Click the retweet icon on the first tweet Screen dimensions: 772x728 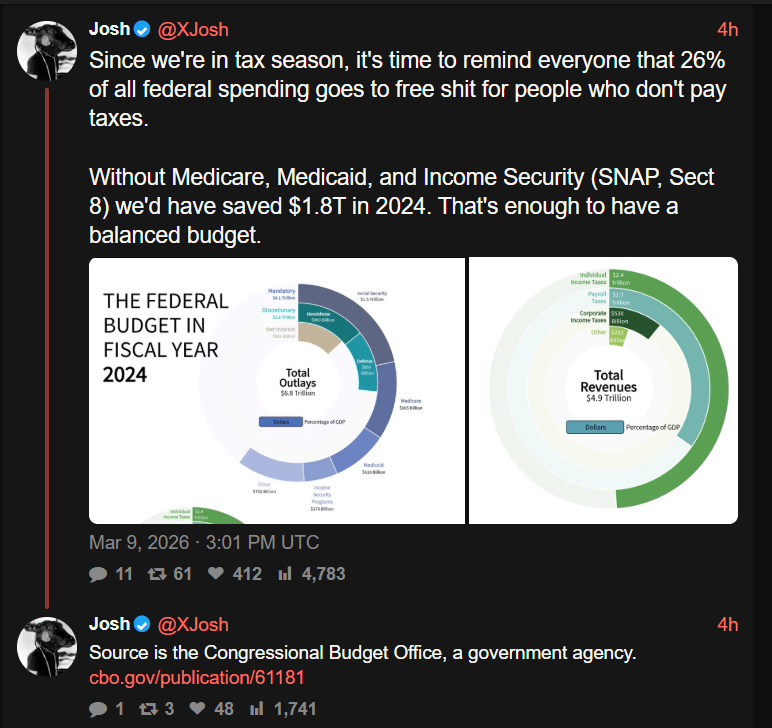tap(155, 574)
